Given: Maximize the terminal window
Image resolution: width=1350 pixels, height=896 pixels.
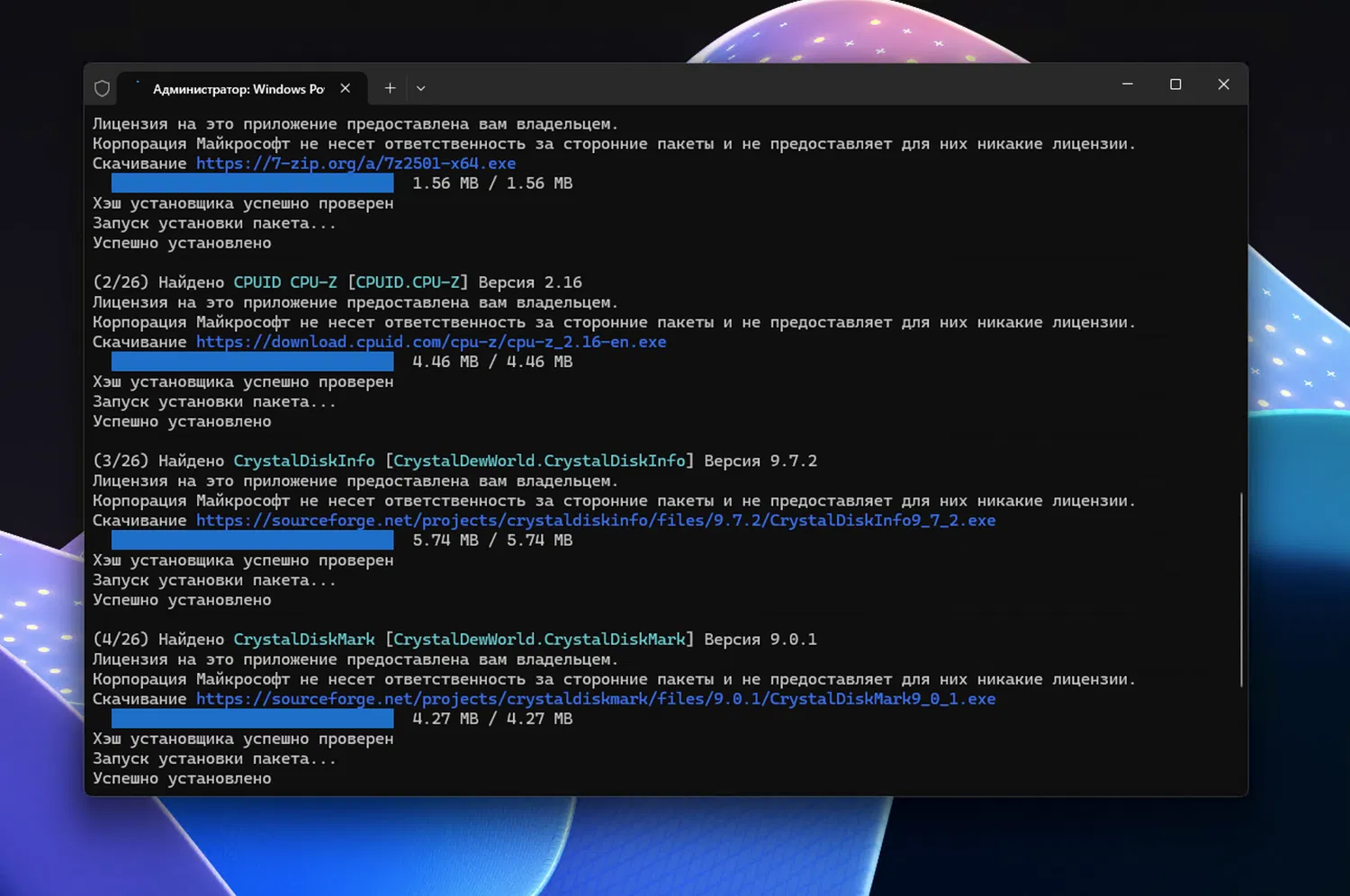Looking at the screenshot, I should (1175, 85).
